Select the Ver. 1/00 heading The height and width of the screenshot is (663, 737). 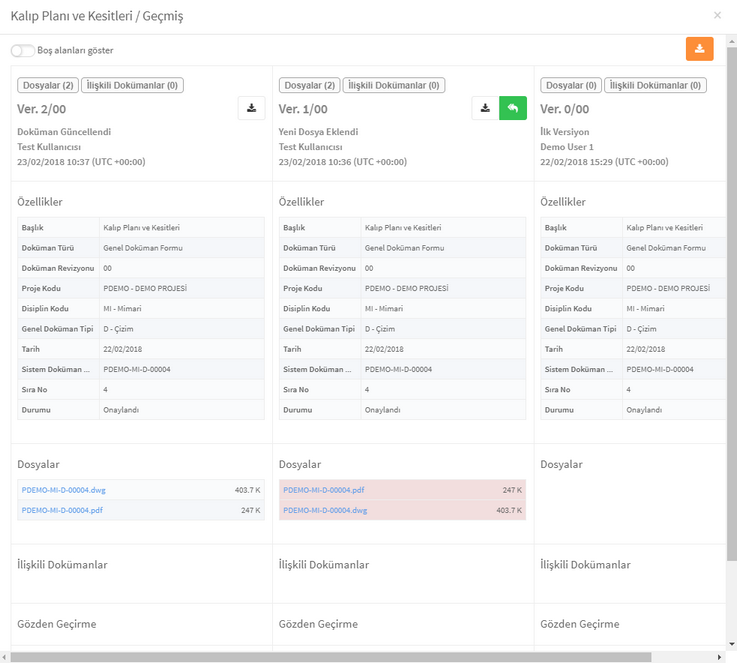303,109
